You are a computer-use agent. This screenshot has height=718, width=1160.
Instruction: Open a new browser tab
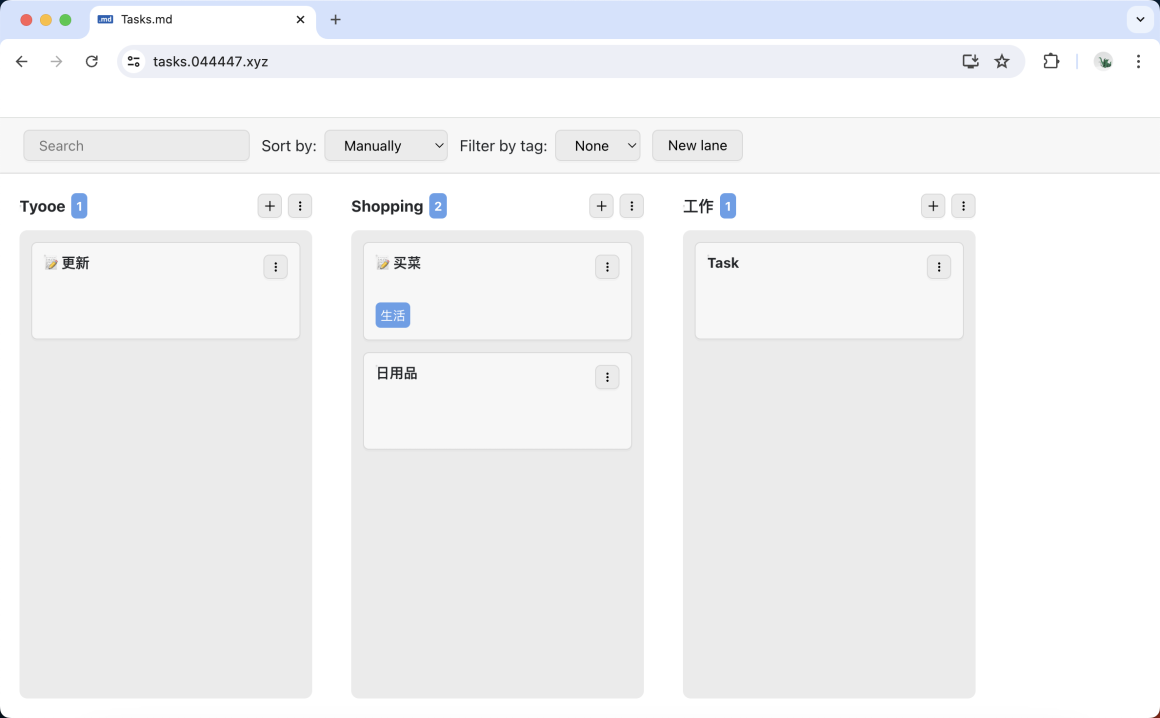point(336,20)
